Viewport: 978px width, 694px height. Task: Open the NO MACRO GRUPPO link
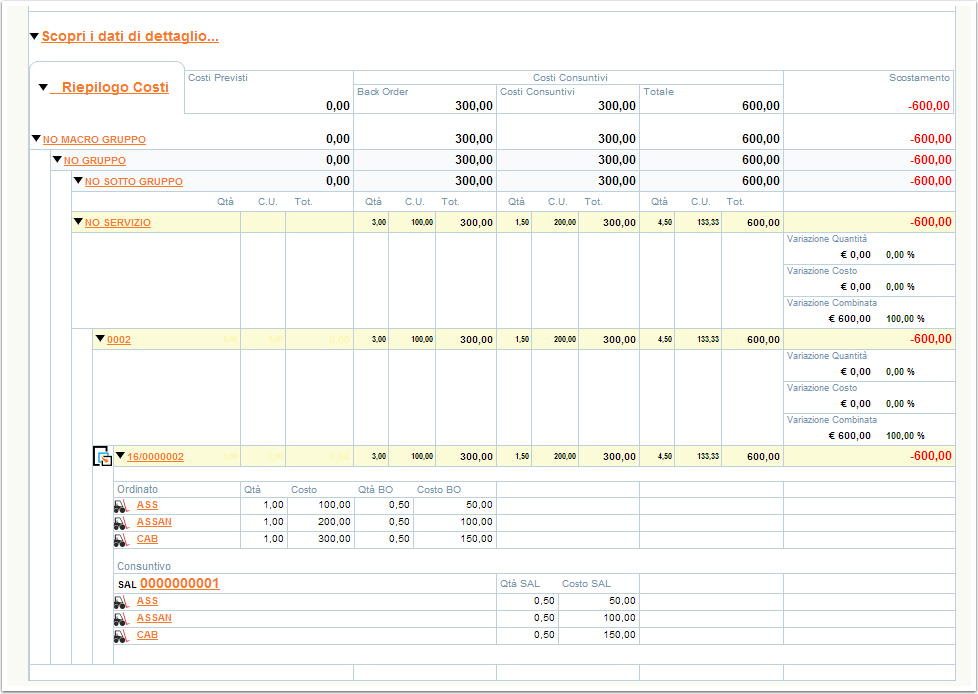(x=94, y=140)
